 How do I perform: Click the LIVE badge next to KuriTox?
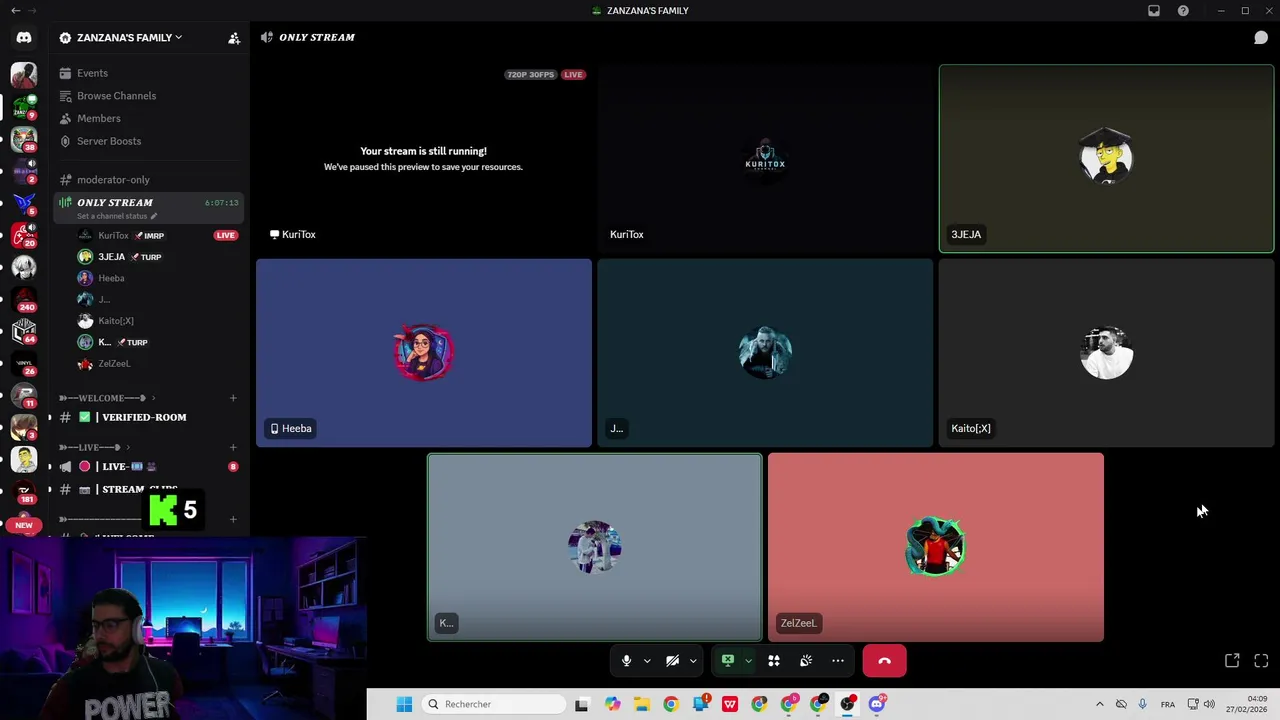[x=226, y=235]
